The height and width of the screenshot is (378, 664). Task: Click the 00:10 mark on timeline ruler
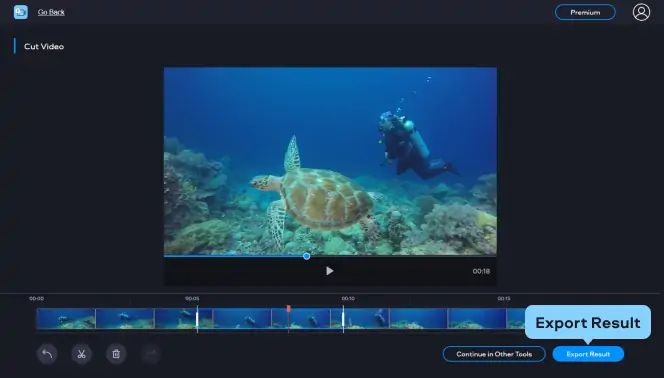coord(348,298)
